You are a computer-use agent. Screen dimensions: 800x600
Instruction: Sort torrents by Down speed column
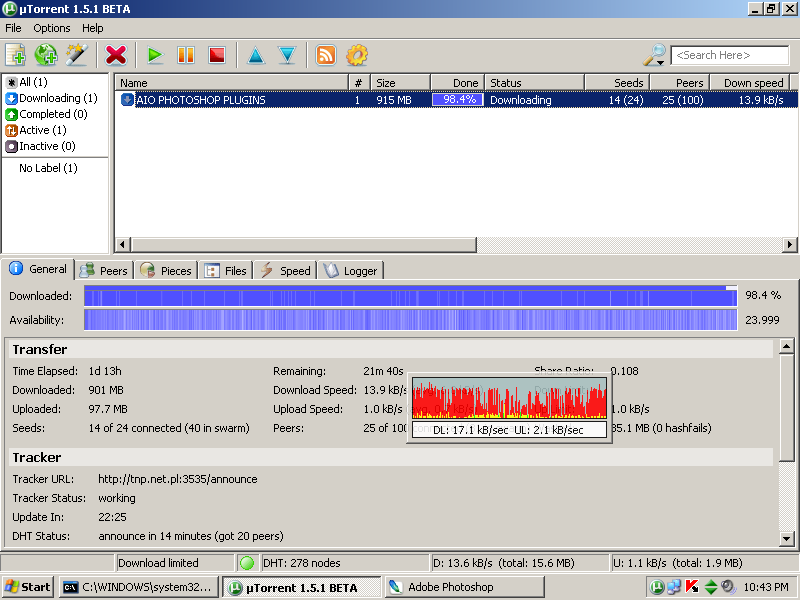(753, 83)
